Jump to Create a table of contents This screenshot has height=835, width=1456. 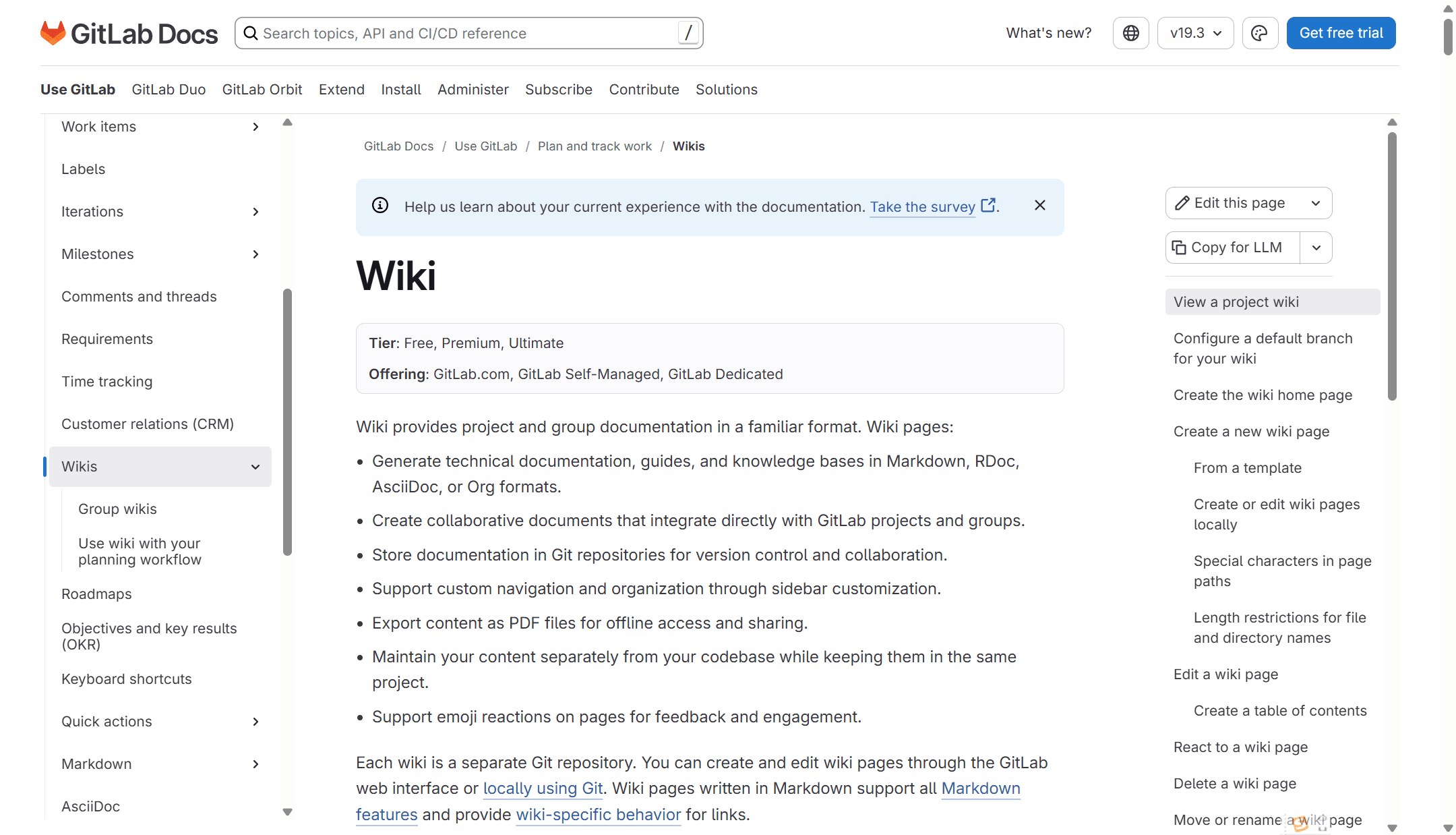point(1280,711)
